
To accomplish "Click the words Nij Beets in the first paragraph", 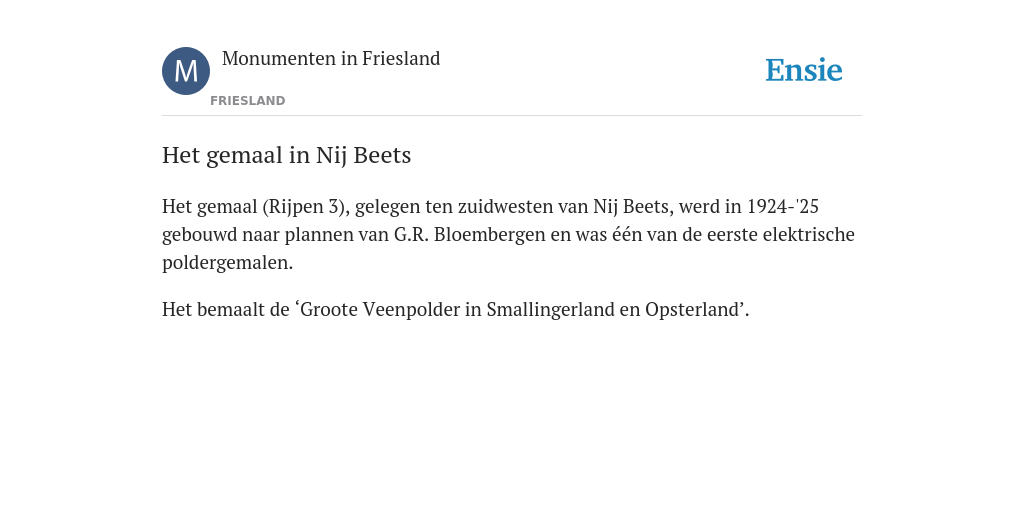I will 631,206.
